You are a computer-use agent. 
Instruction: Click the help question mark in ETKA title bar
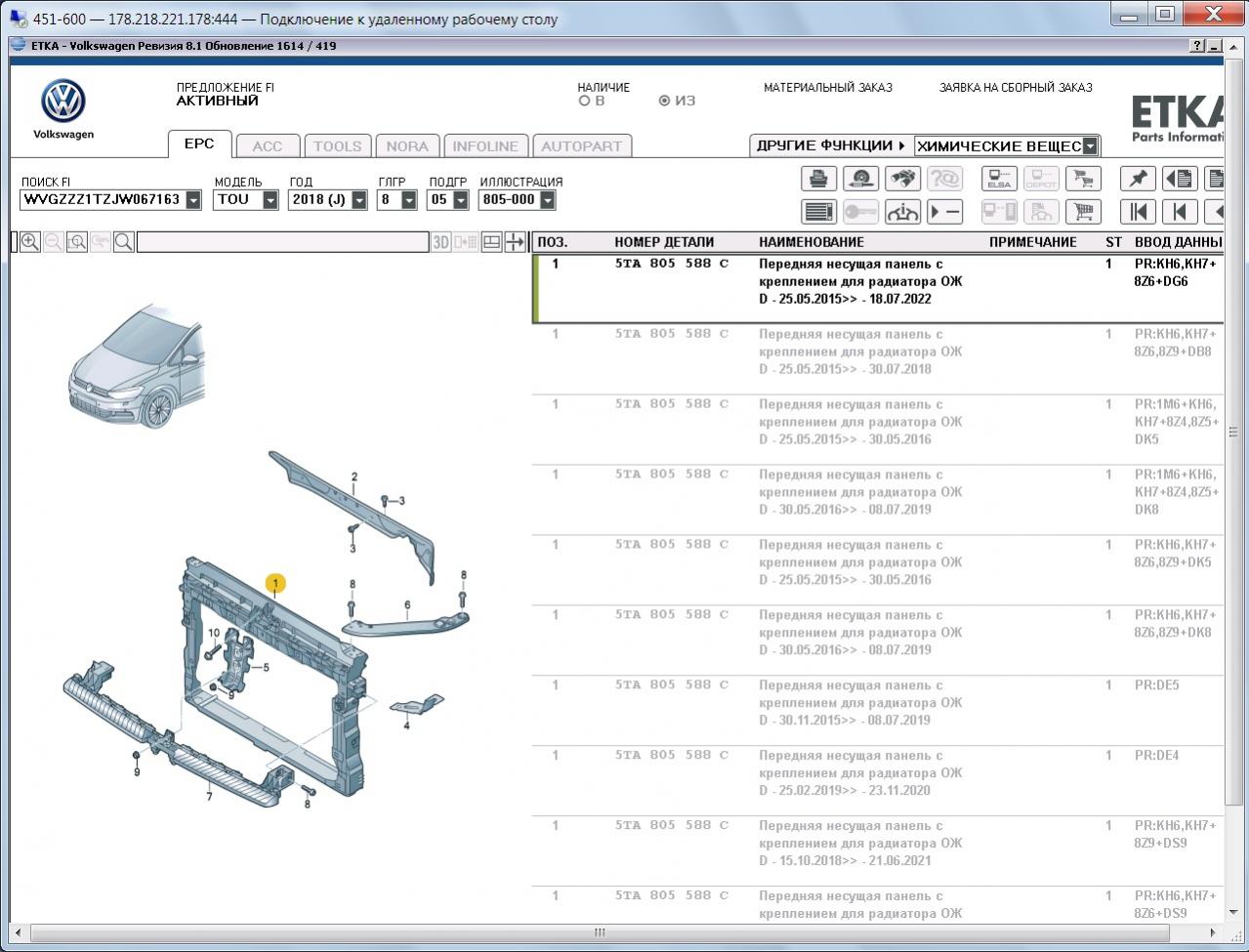pos(1197,46)
